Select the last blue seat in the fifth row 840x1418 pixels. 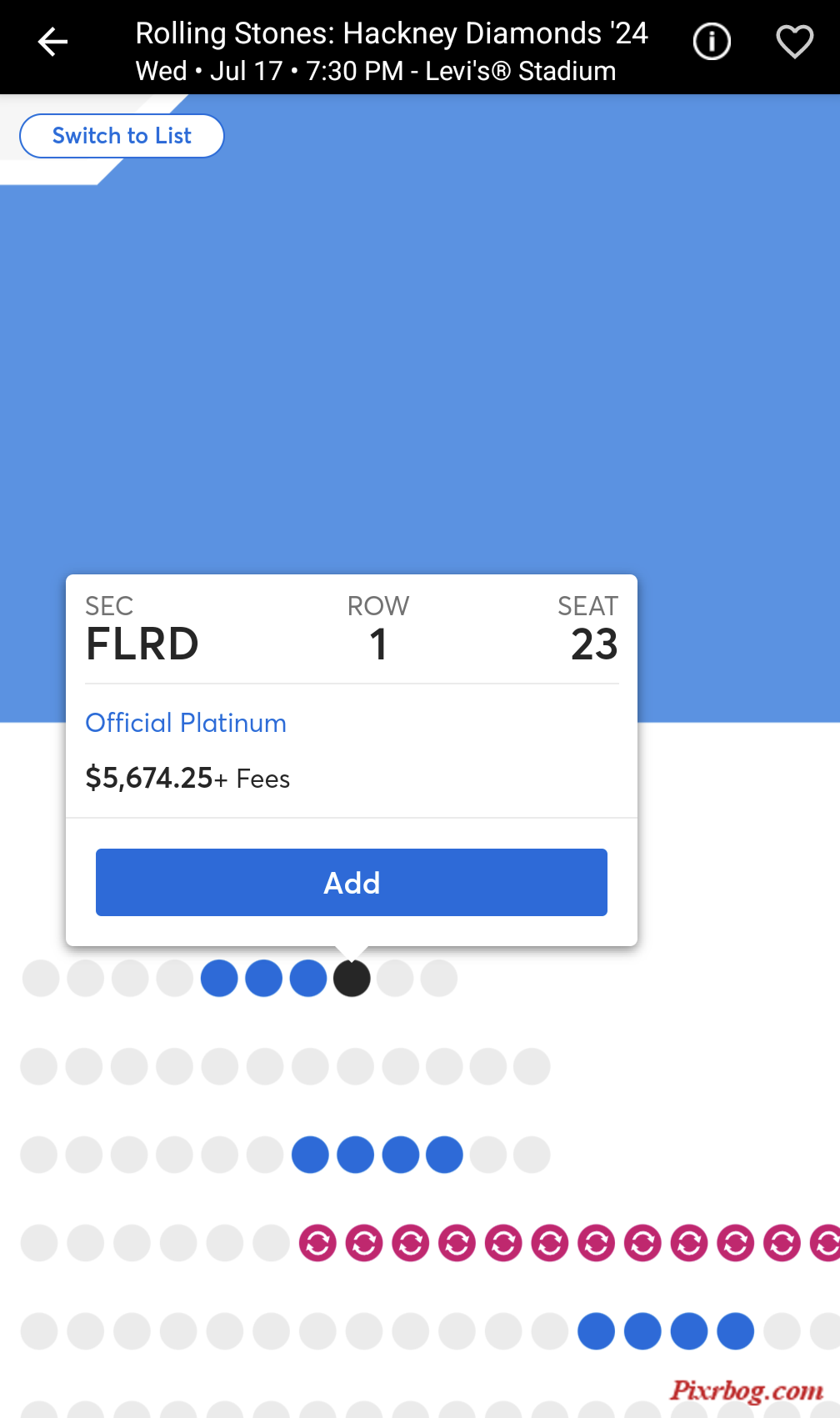point(736,1331)
